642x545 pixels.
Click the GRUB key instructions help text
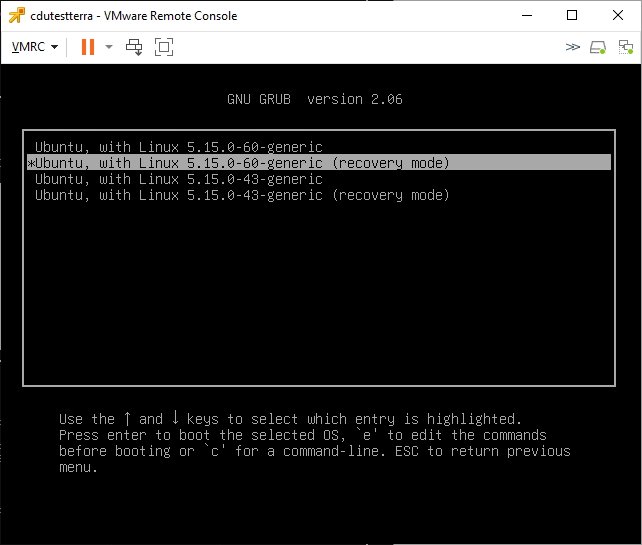coord(314,443)
